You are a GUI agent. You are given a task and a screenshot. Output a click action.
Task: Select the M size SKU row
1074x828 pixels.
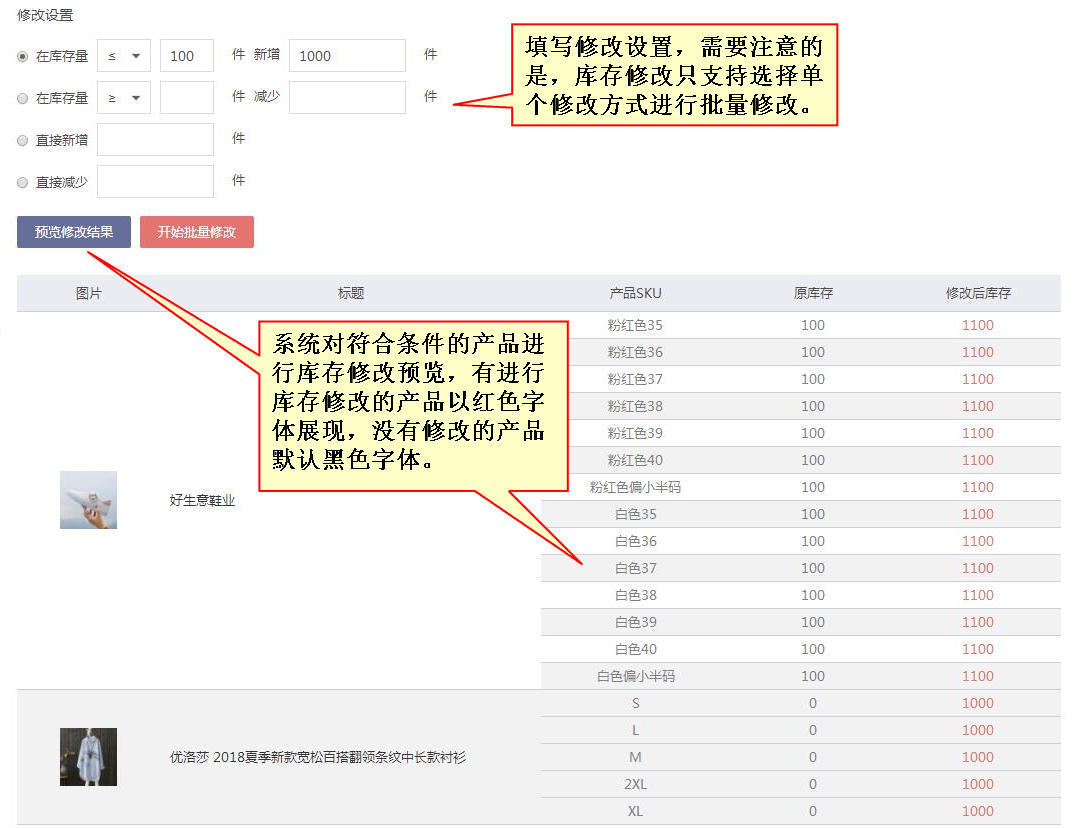(801, 757)
